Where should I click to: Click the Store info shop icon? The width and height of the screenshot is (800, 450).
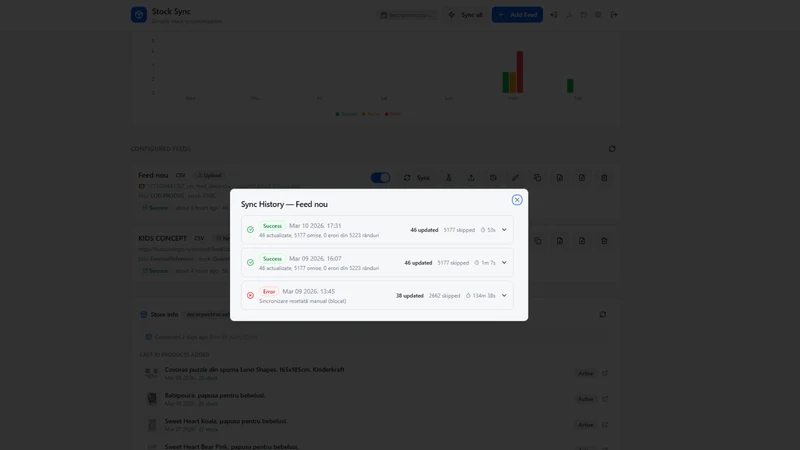(x=144, y=314)
